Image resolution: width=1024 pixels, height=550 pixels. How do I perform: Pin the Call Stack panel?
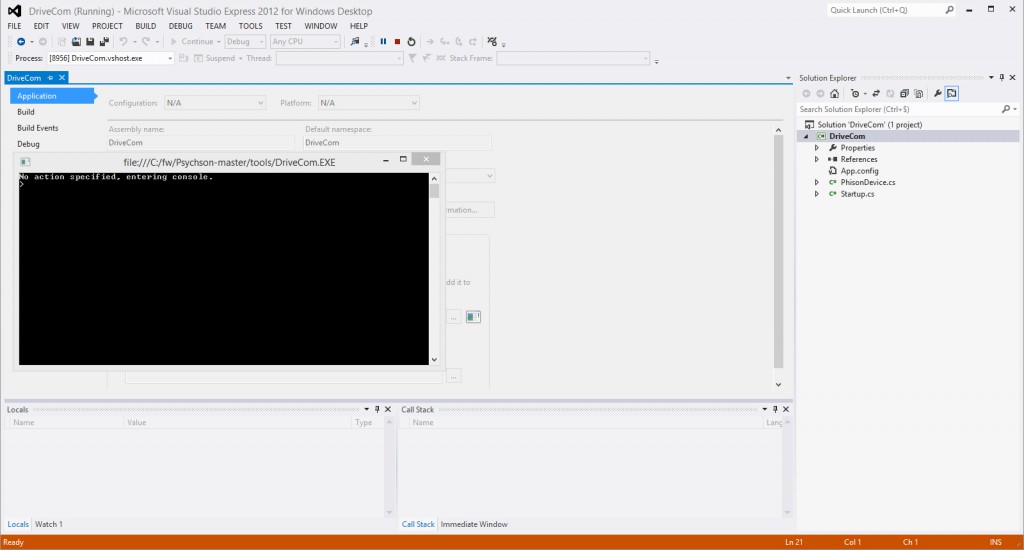pyautogui.click(x=775, y=410)
